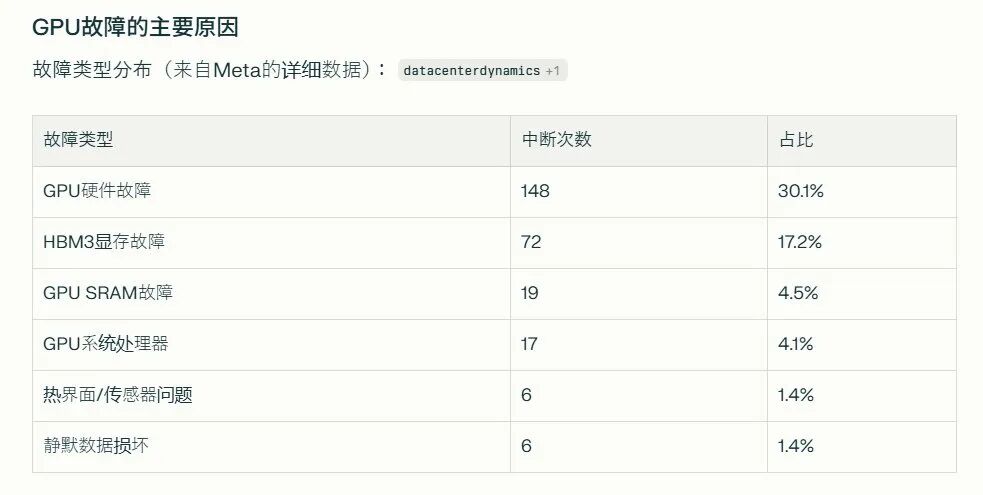Select the GPU故障的主要原因 heading
The width and height of the screenshot is (983, 495).
click(x=135, y=27)
